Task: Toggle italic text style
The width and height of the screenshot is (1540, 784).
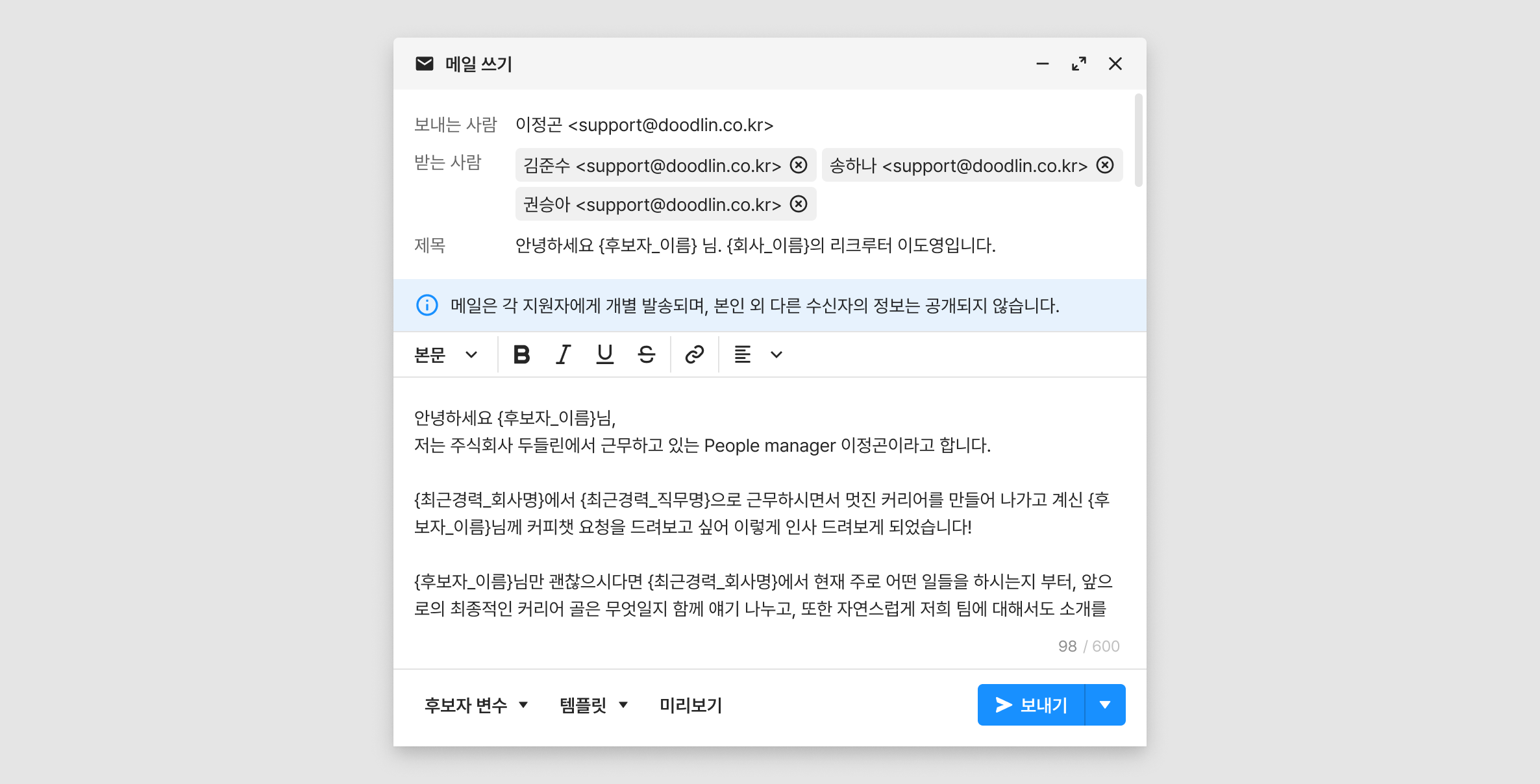Action: [x=563, y=354]
